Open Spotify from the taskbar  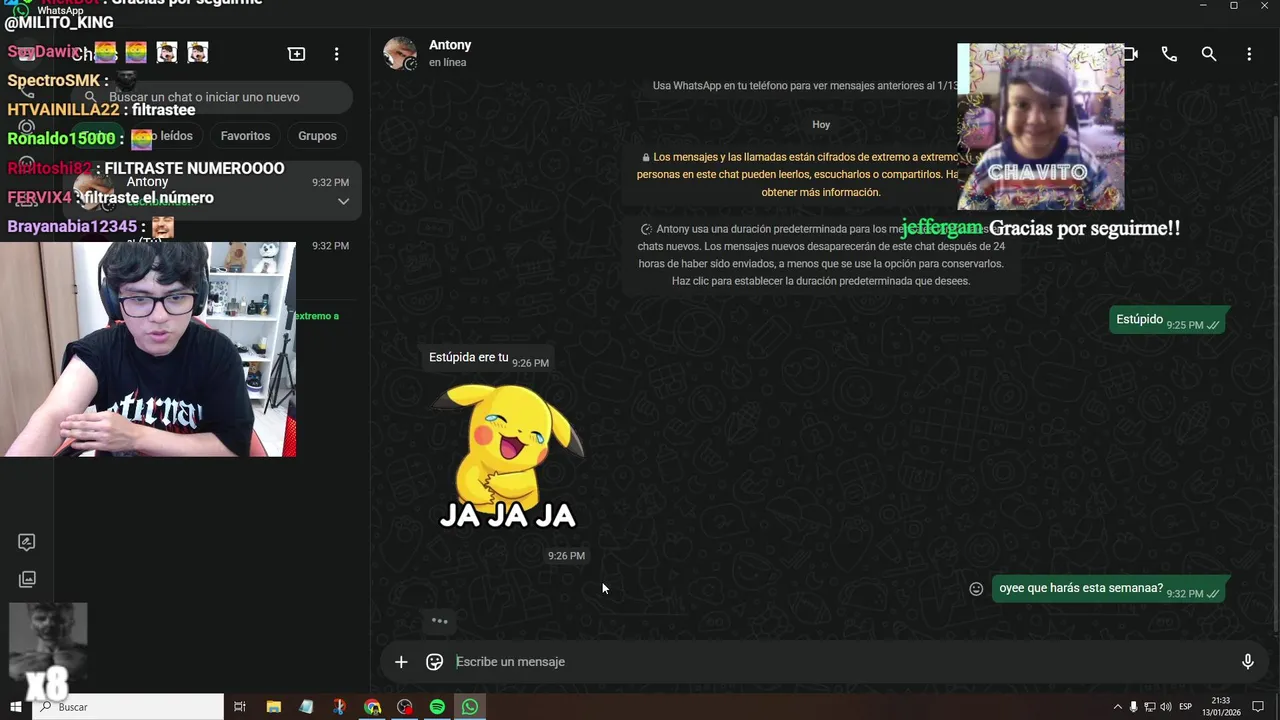[x=437, y=707]
